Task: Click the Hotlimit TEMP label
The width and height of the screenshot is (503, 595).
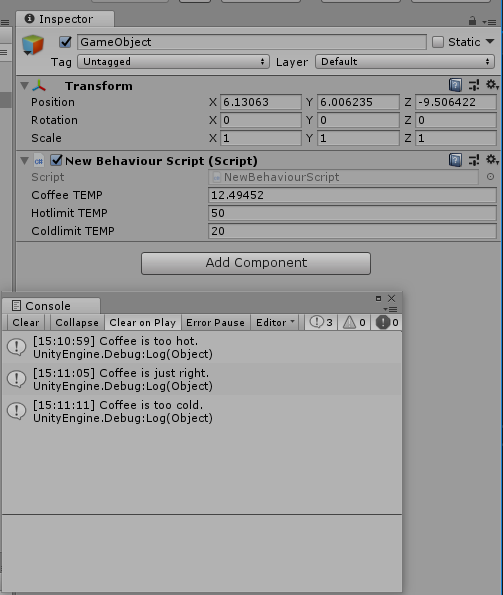Action: [x=69, y=213]
